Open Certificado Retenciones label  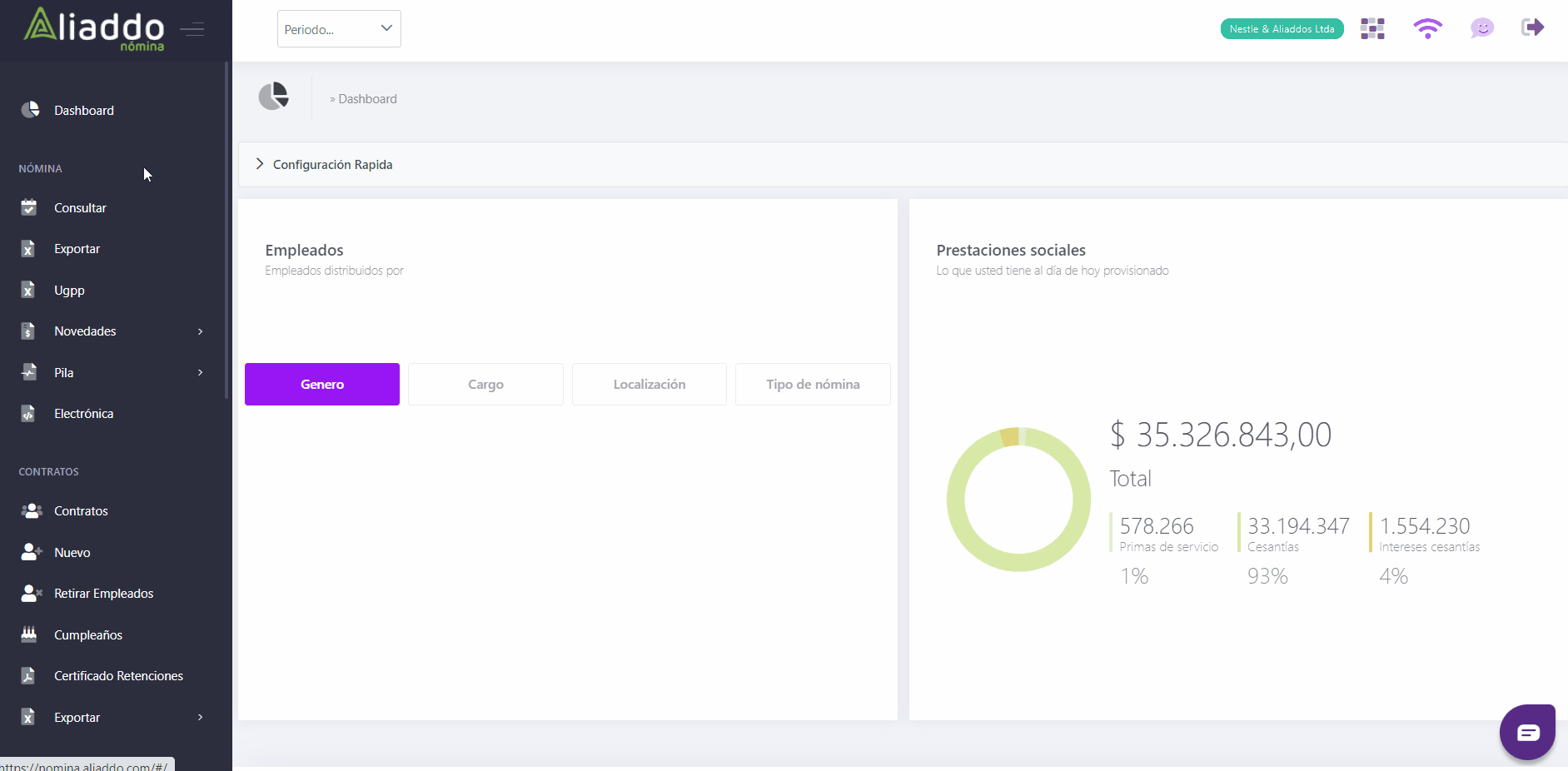118,676
